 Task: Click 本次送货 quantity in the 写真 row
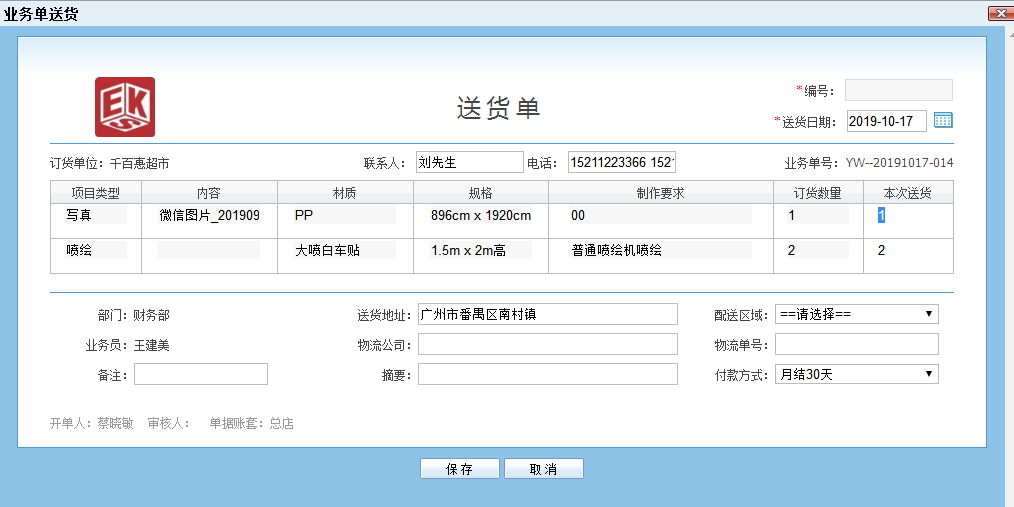coord(906,215)
